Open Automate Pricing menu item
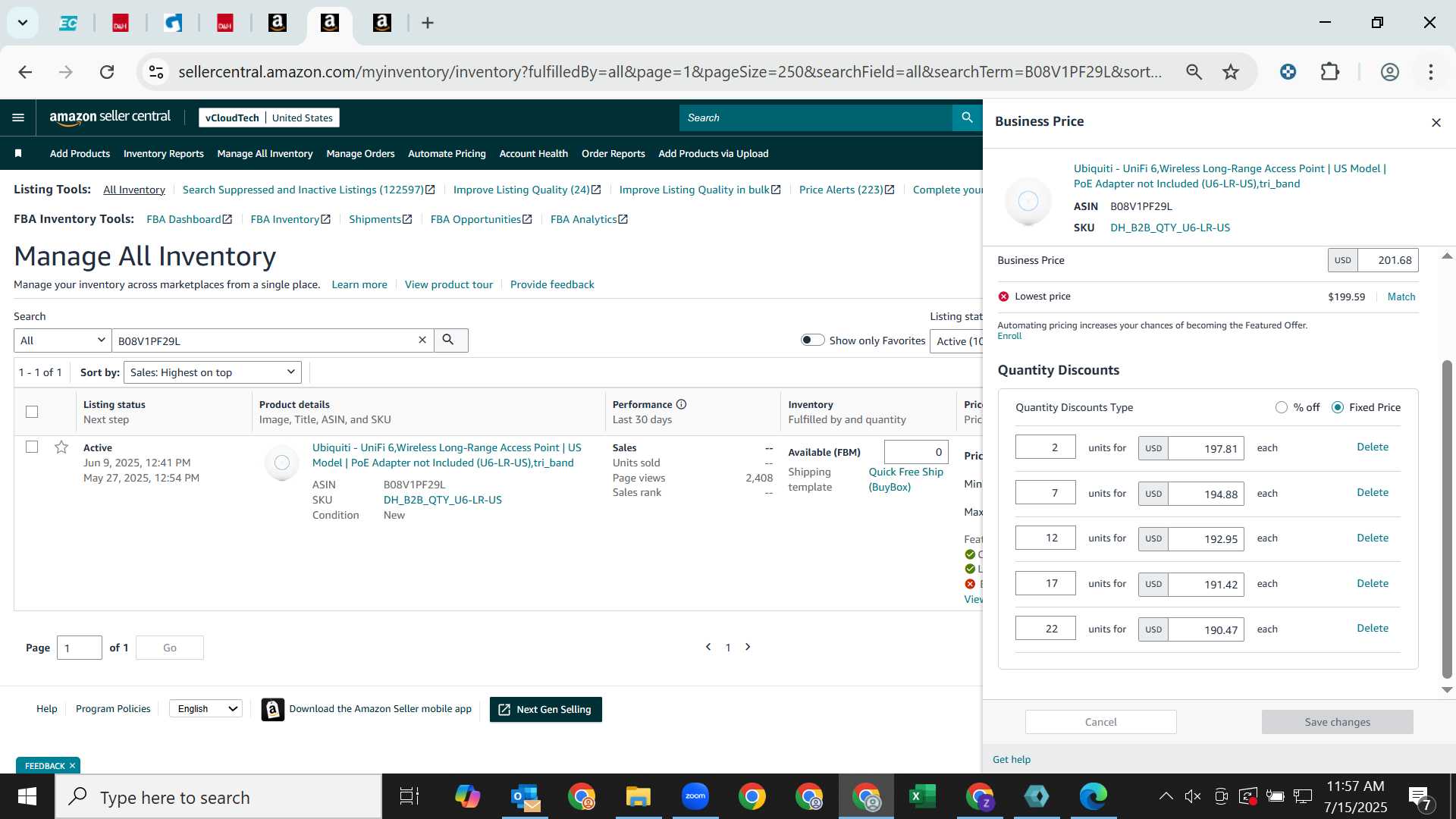This screenshot has width=1456, height=819. [447, 153]
